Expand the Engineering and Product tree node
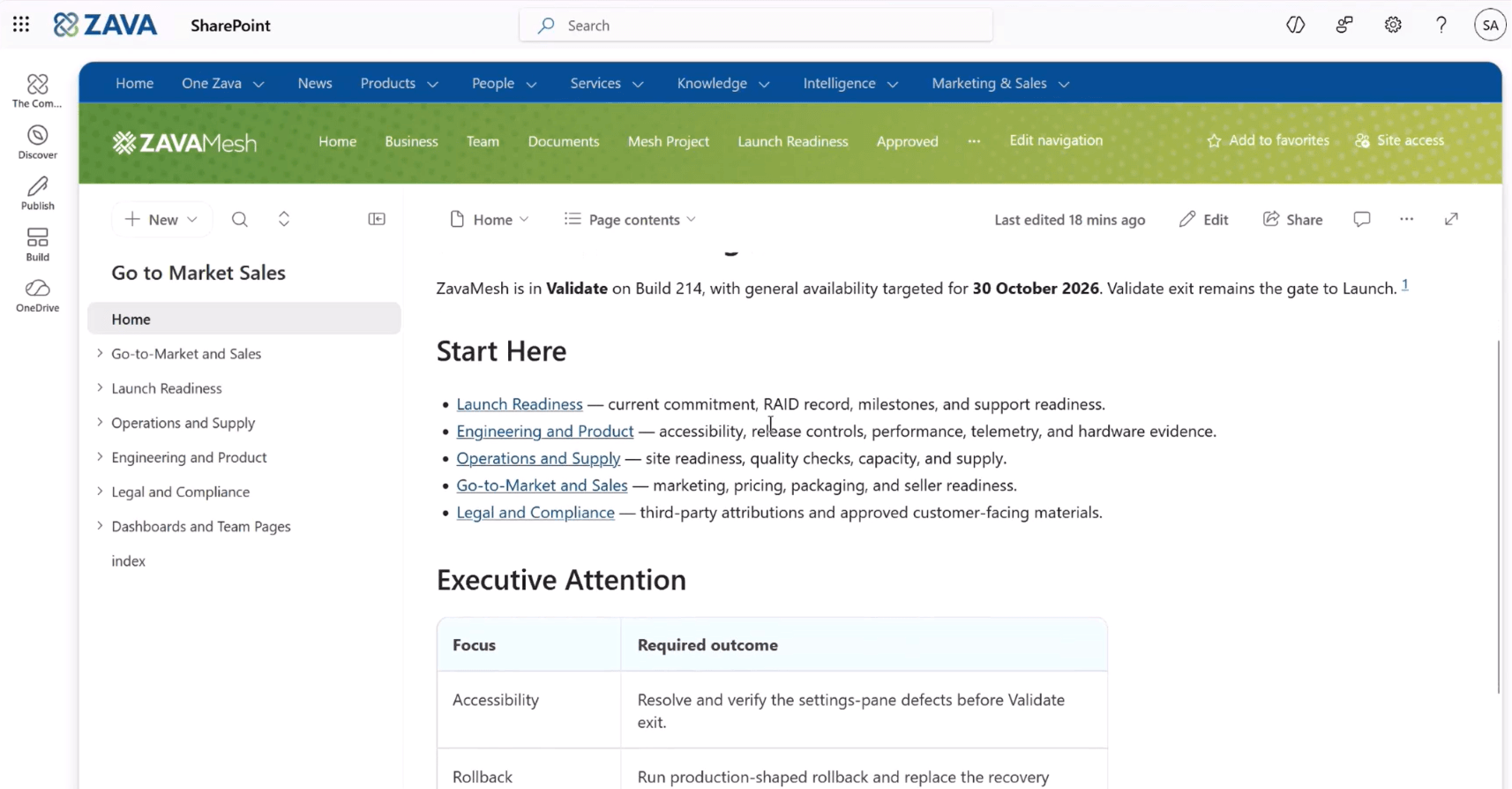Screen dimensions: 1512x789 pos(100,456)
